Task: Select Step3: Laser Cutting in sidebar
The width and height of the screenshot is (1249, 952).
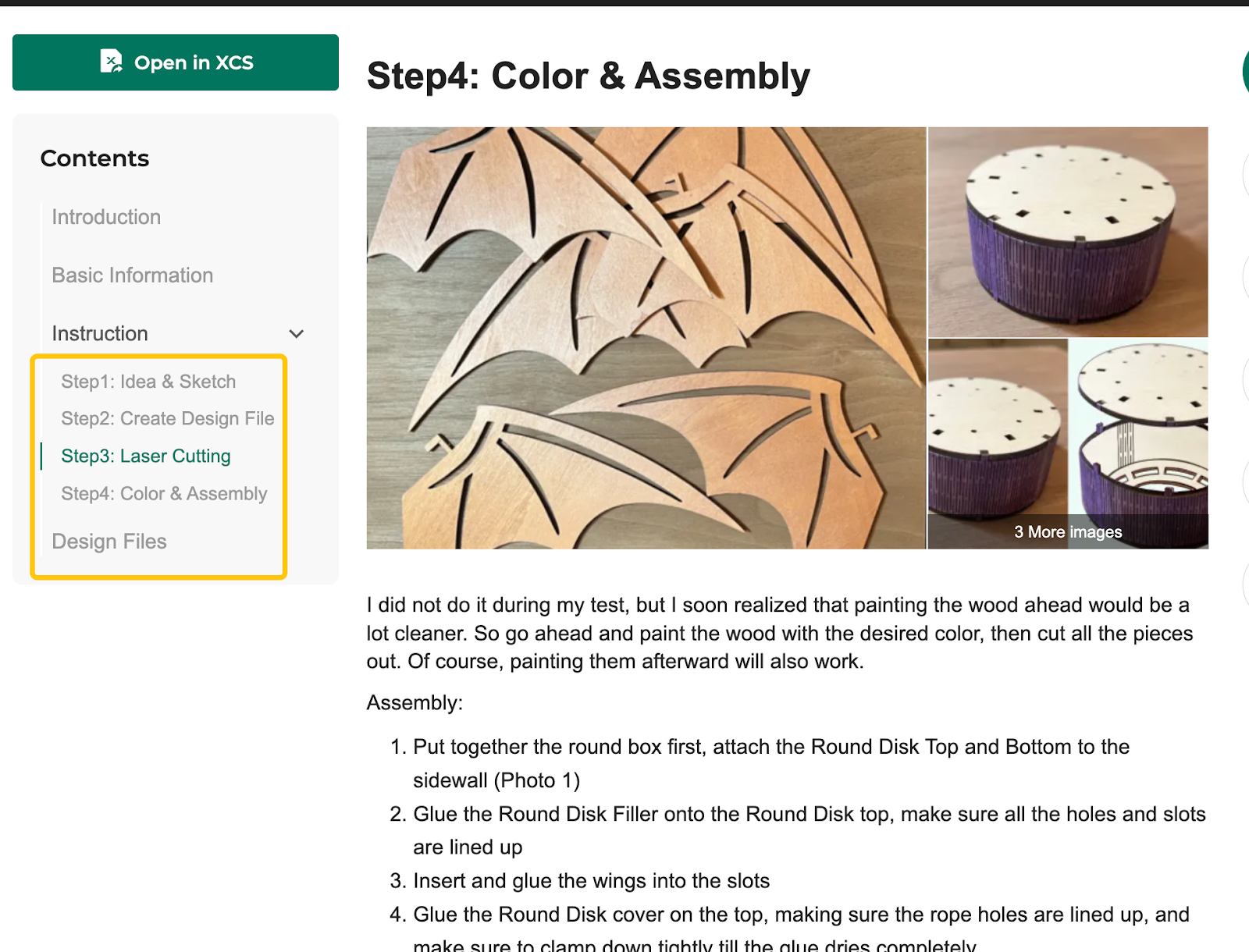Action: point(146,456)
